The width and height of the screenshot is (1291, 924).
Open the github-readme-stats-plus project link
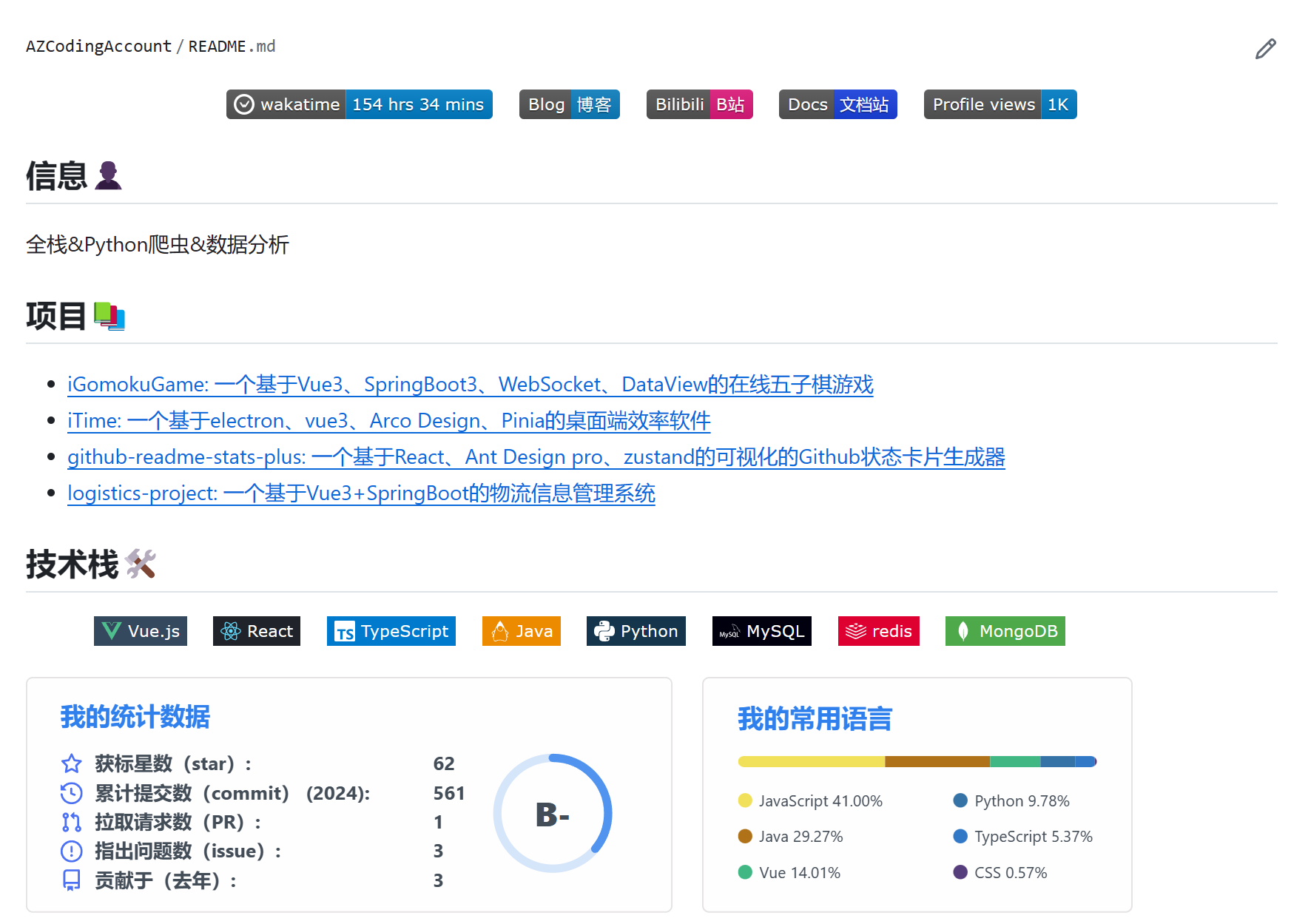click(536, 457)
